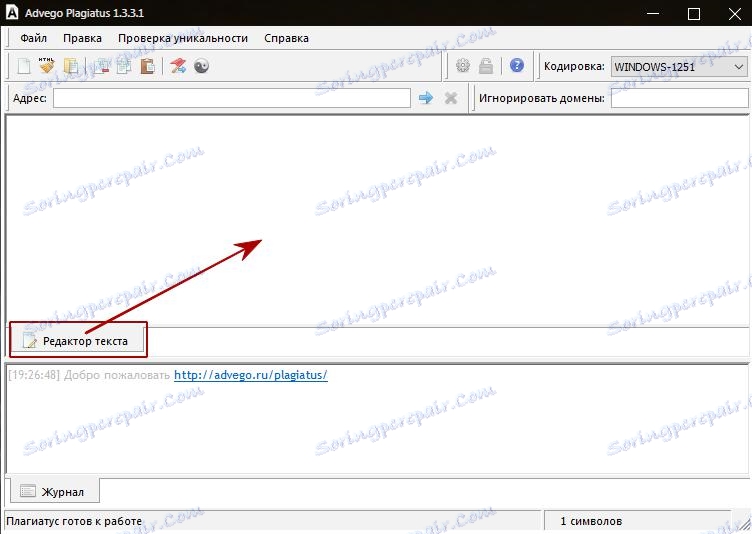The width and height of the screenshot is (752, 534).
Task: Click the Добро пожаловать log text
Action: 117,375
